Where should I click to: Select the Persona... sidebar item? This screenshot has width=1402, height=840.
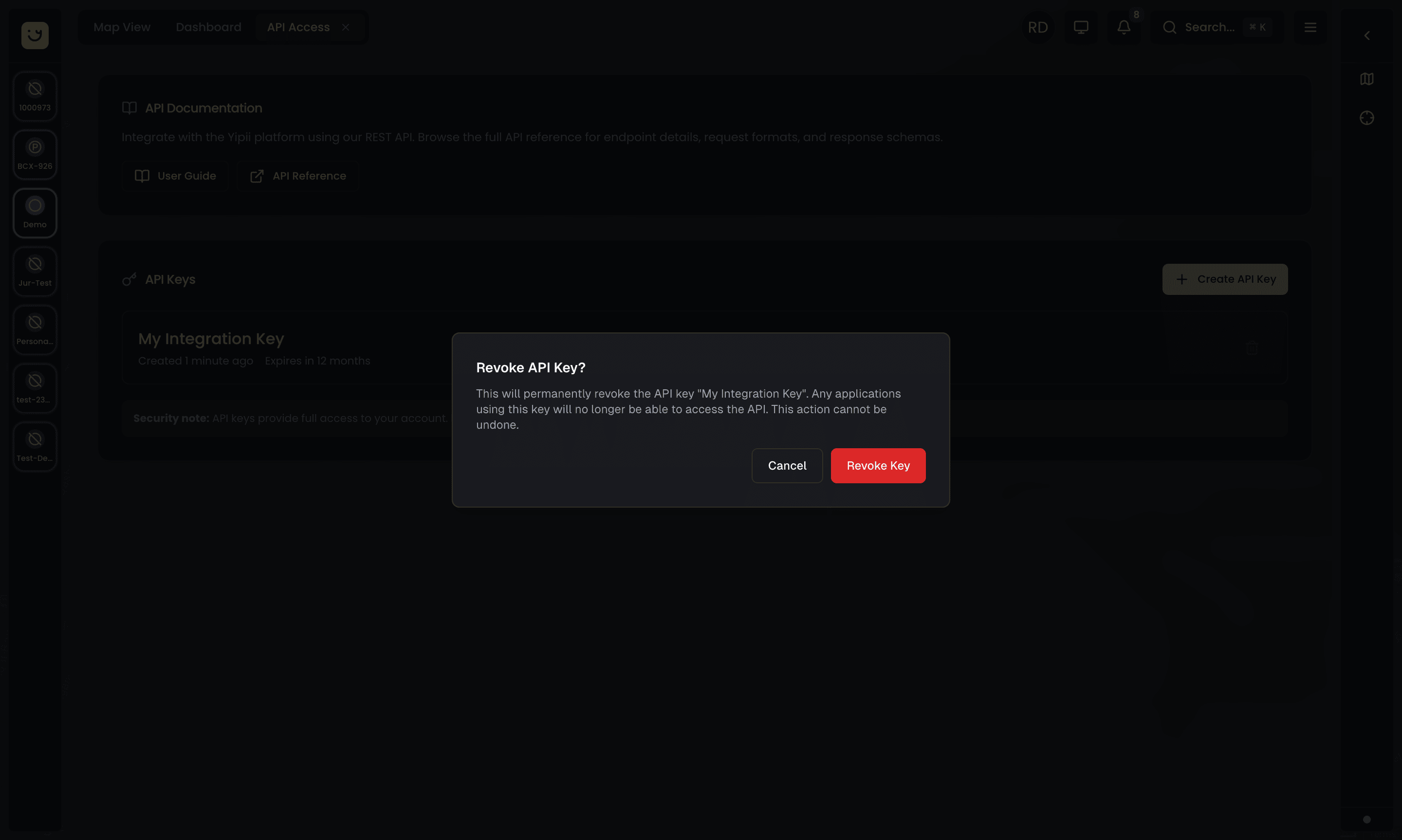pyautogui.click(x=35, y=329)
